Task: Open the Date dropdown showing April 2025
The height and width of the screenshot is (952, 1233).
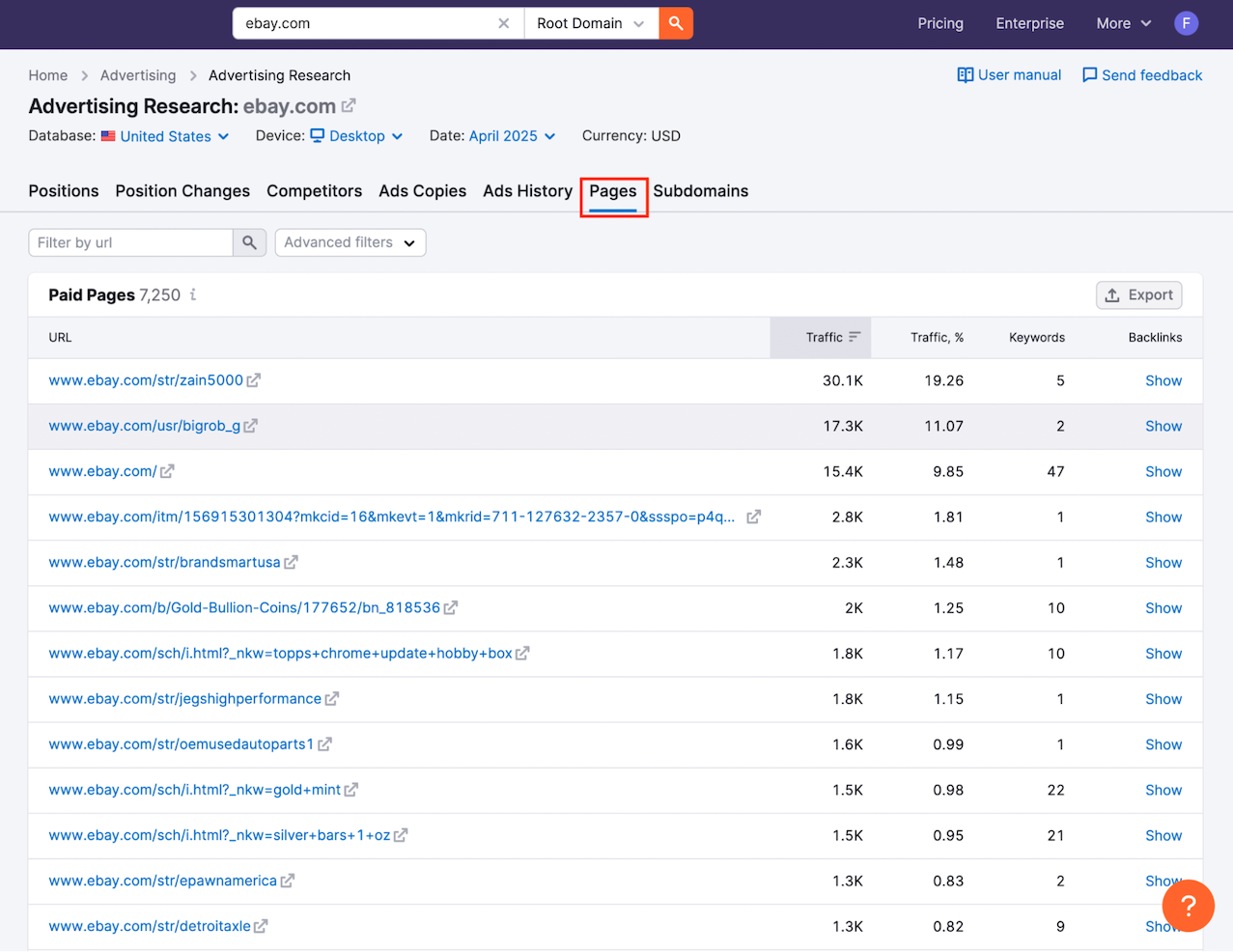Action: pyautogui.click(x=511, y=136)
